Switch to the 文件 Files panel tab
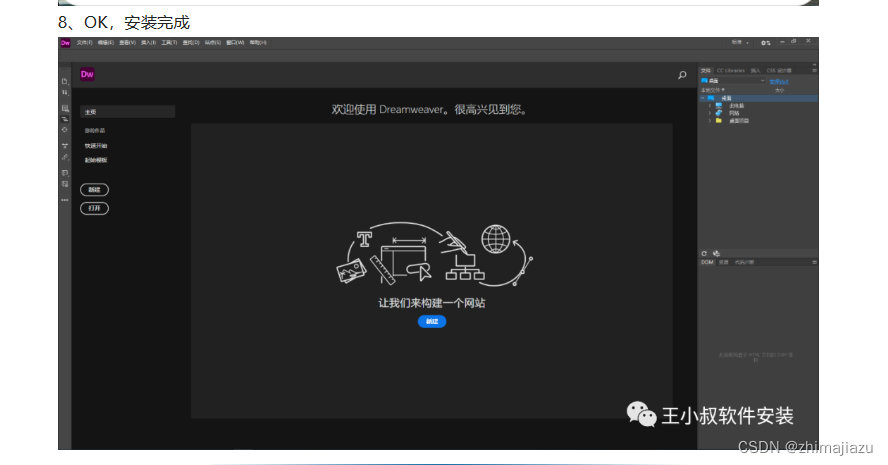Image resolution: width=888 pixels, height=465 pixels. coord(706,71)
